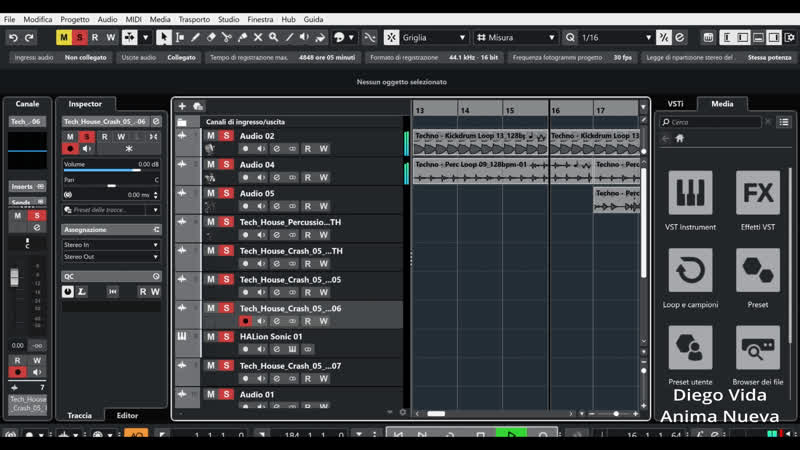
Task: Open the Loop e campioni tile
Action: 690,271
